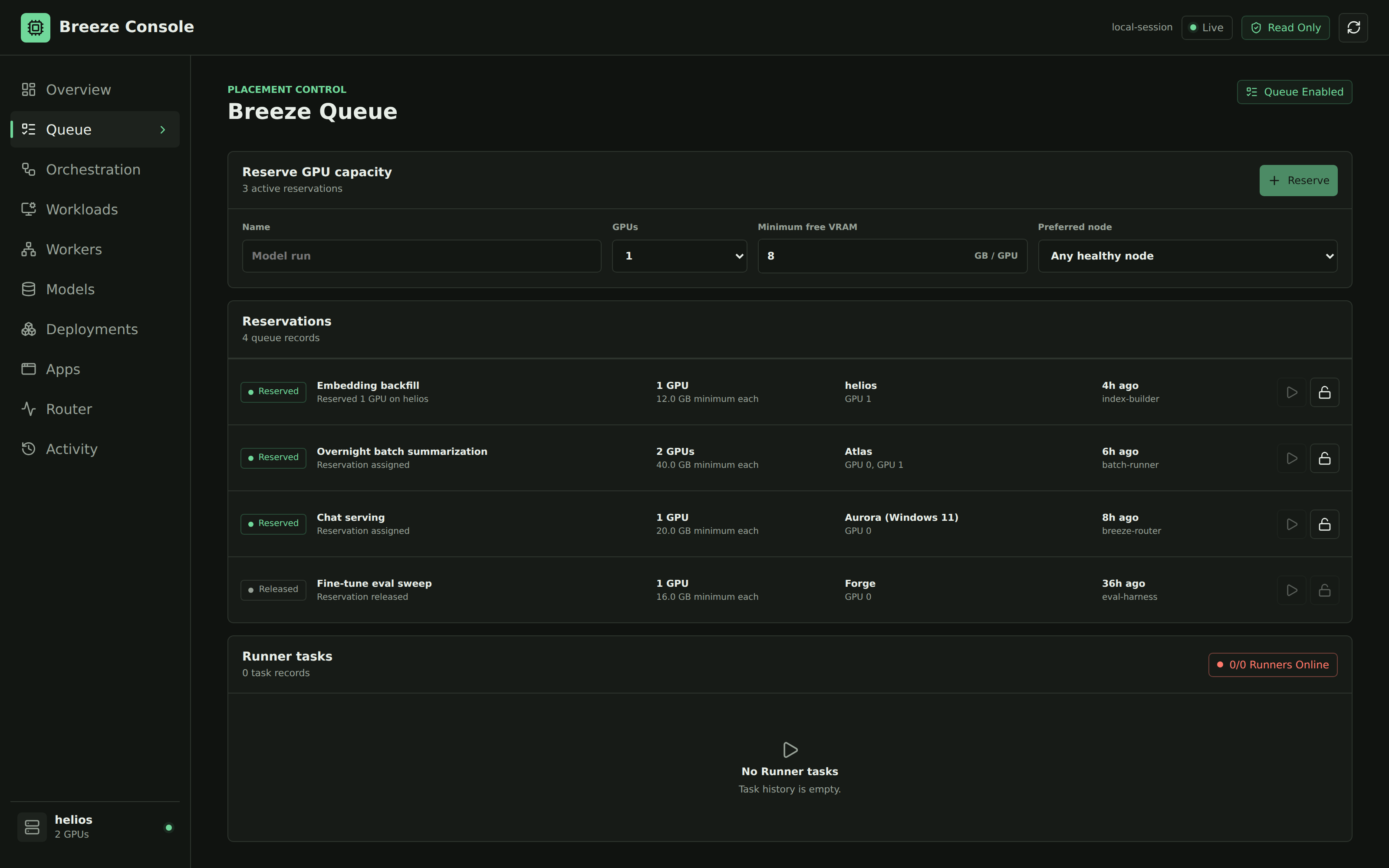Click the Overnight batch summarization title
This screenshot has width=1389, height=868.
click(402, 452)
